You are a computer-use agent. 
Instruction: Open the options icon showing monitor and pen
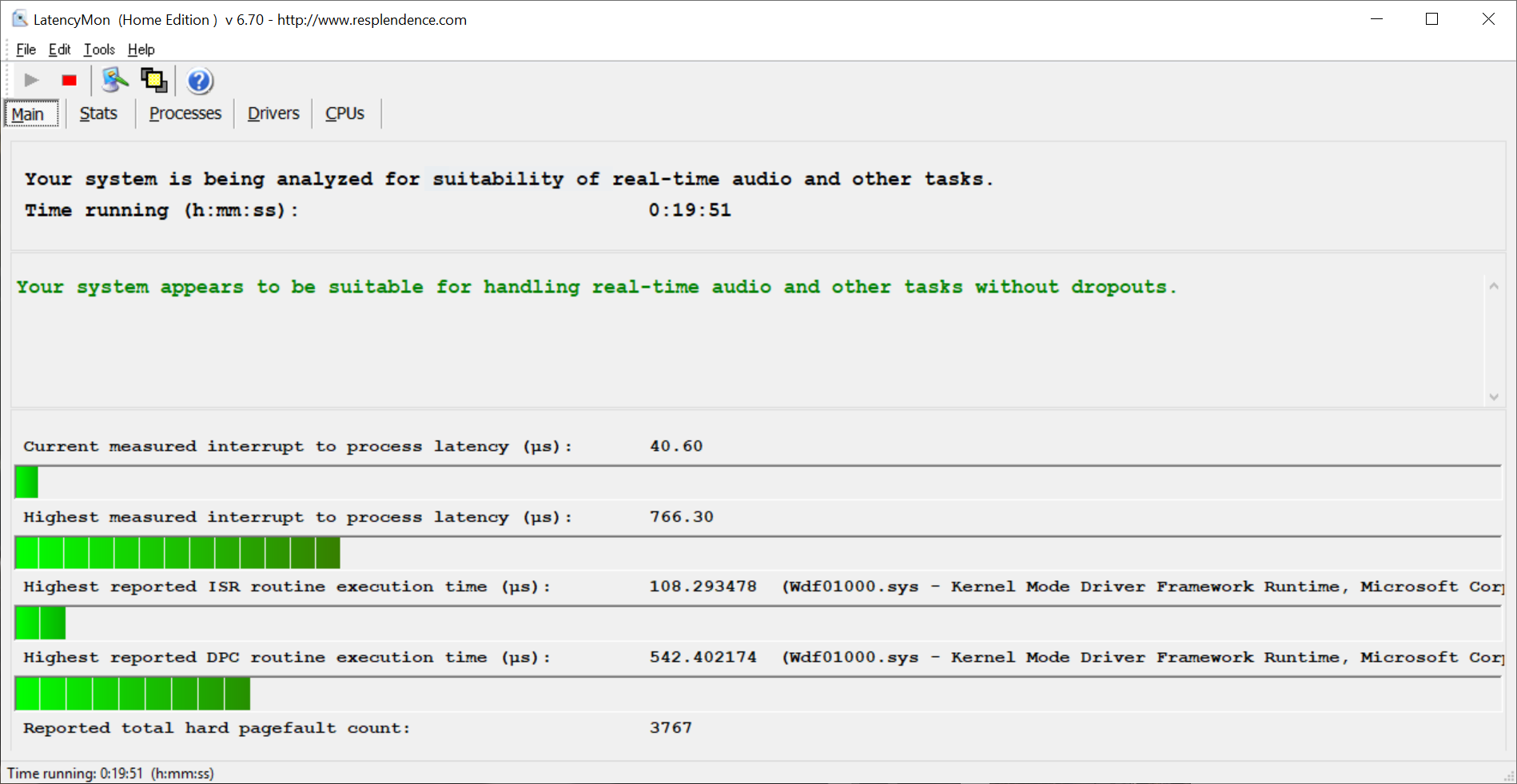[115, 80]
